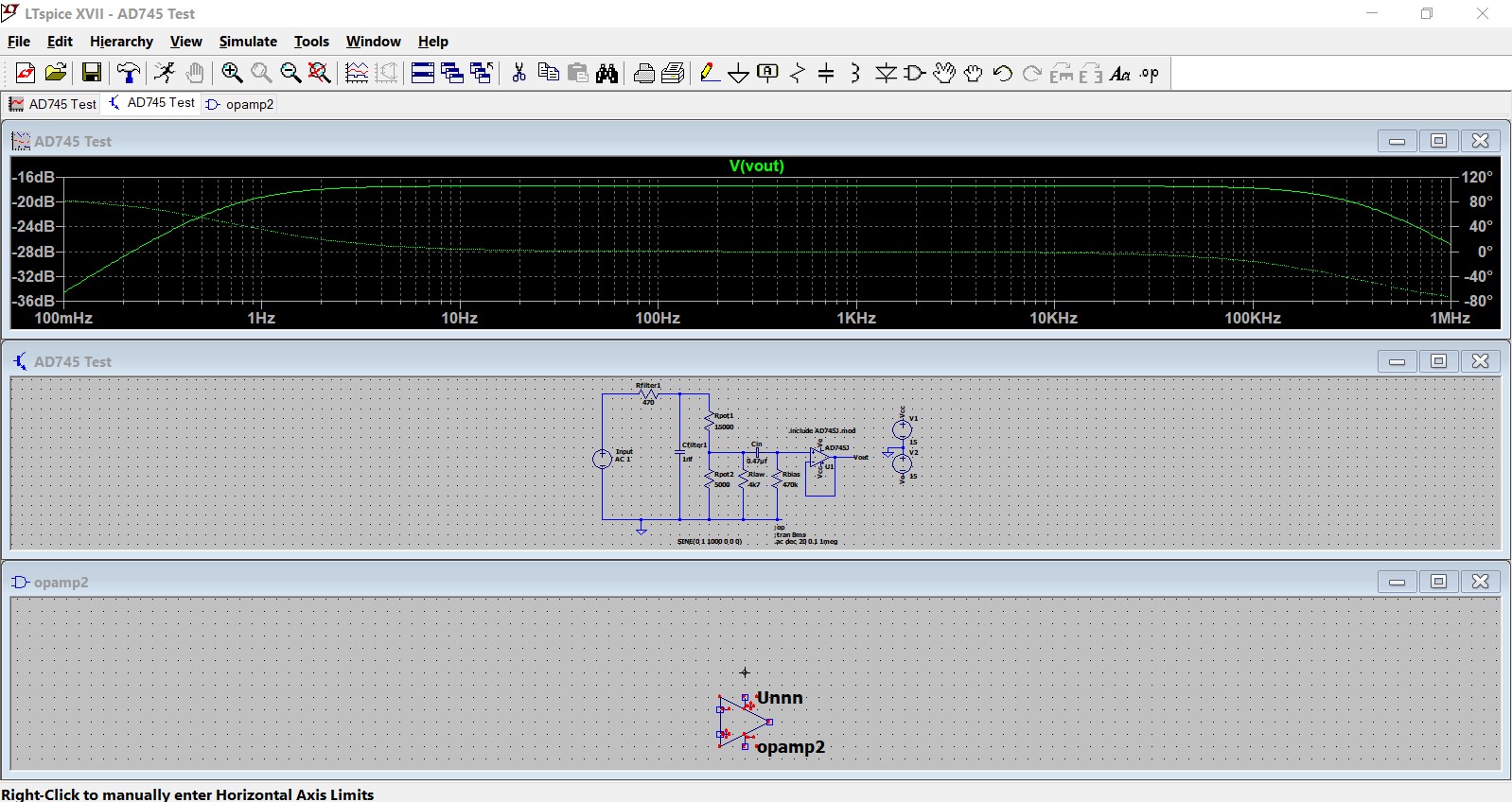This screenshot has width=1512, height=802.
Task: Place a resistor component
Action: click(797, 73)
